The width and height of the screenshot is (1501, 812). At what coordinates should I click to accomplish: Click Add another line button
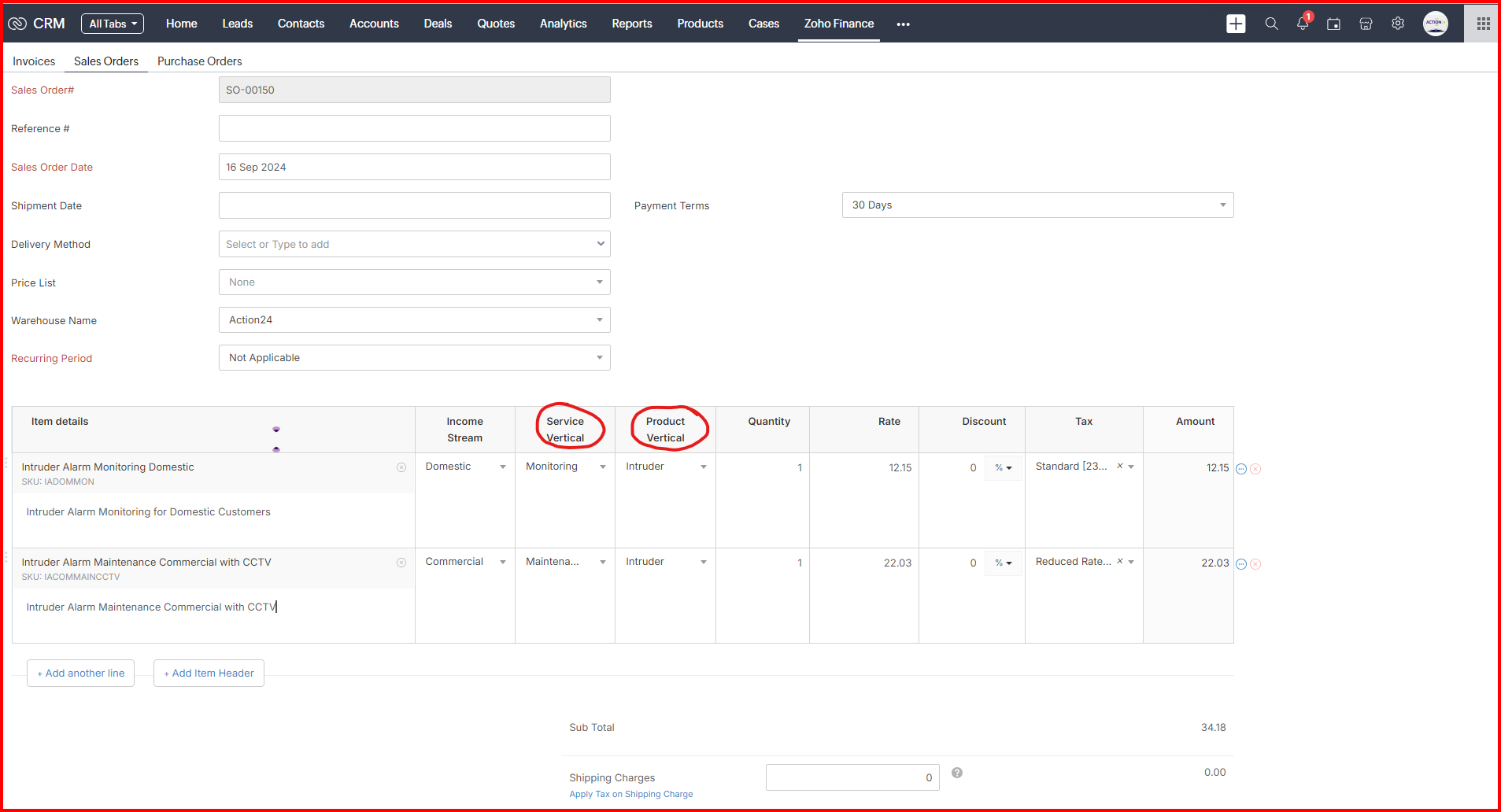pos(80,674)
